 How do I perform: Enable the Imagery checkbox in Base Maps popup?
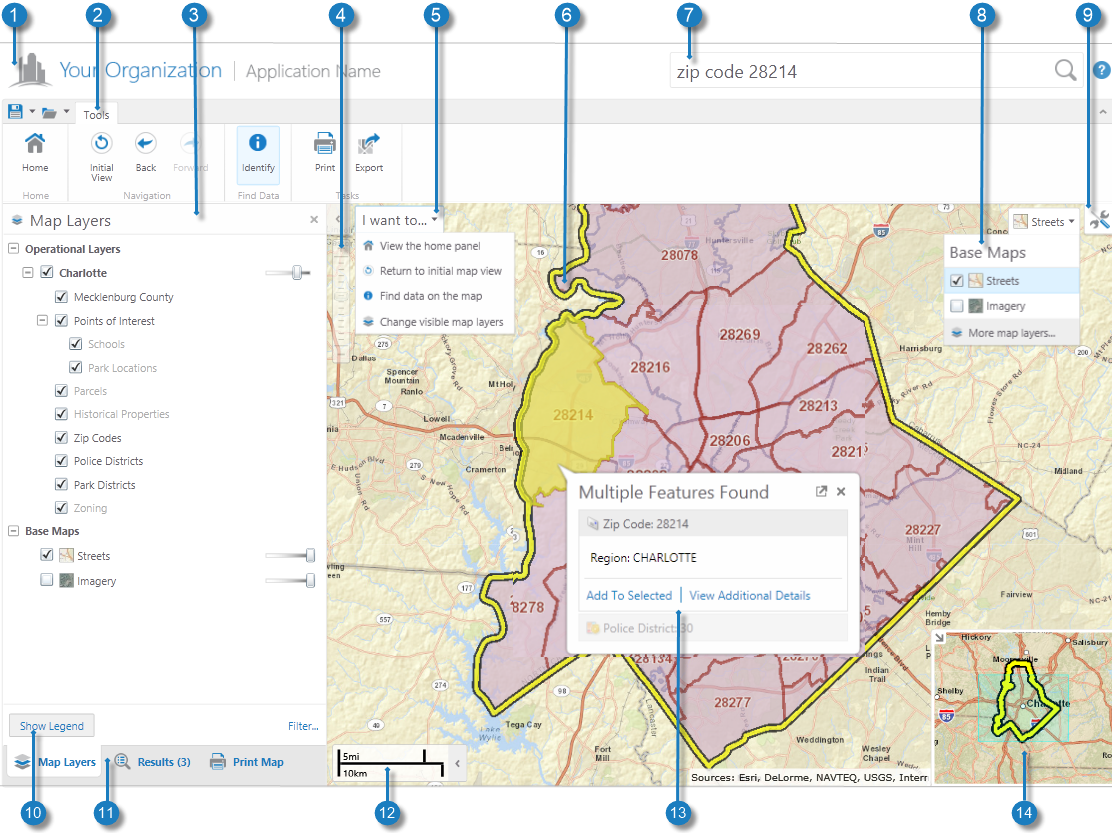(957, 306)
